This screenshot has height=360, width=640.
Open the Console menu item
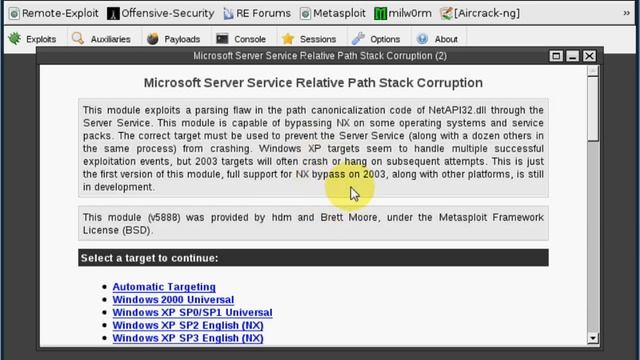(241, 39)
